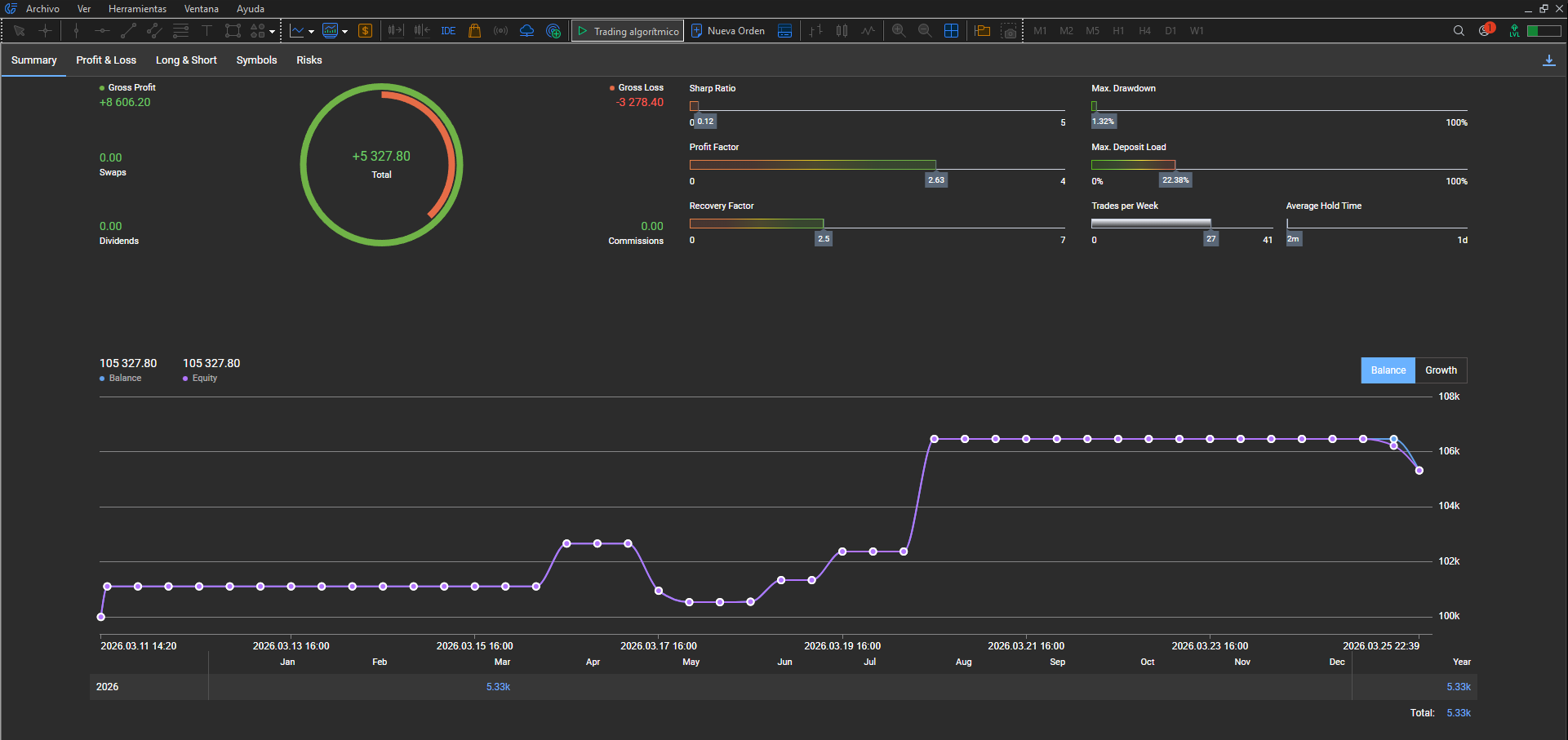1568x740 pixels.
Task: Open the Herramientas menu
Action: pos(137,9)
